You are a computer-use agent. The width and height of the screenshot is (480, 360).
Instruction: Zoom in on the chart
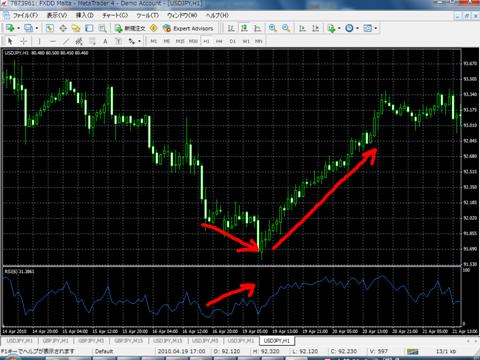click(x=273, y=28)
